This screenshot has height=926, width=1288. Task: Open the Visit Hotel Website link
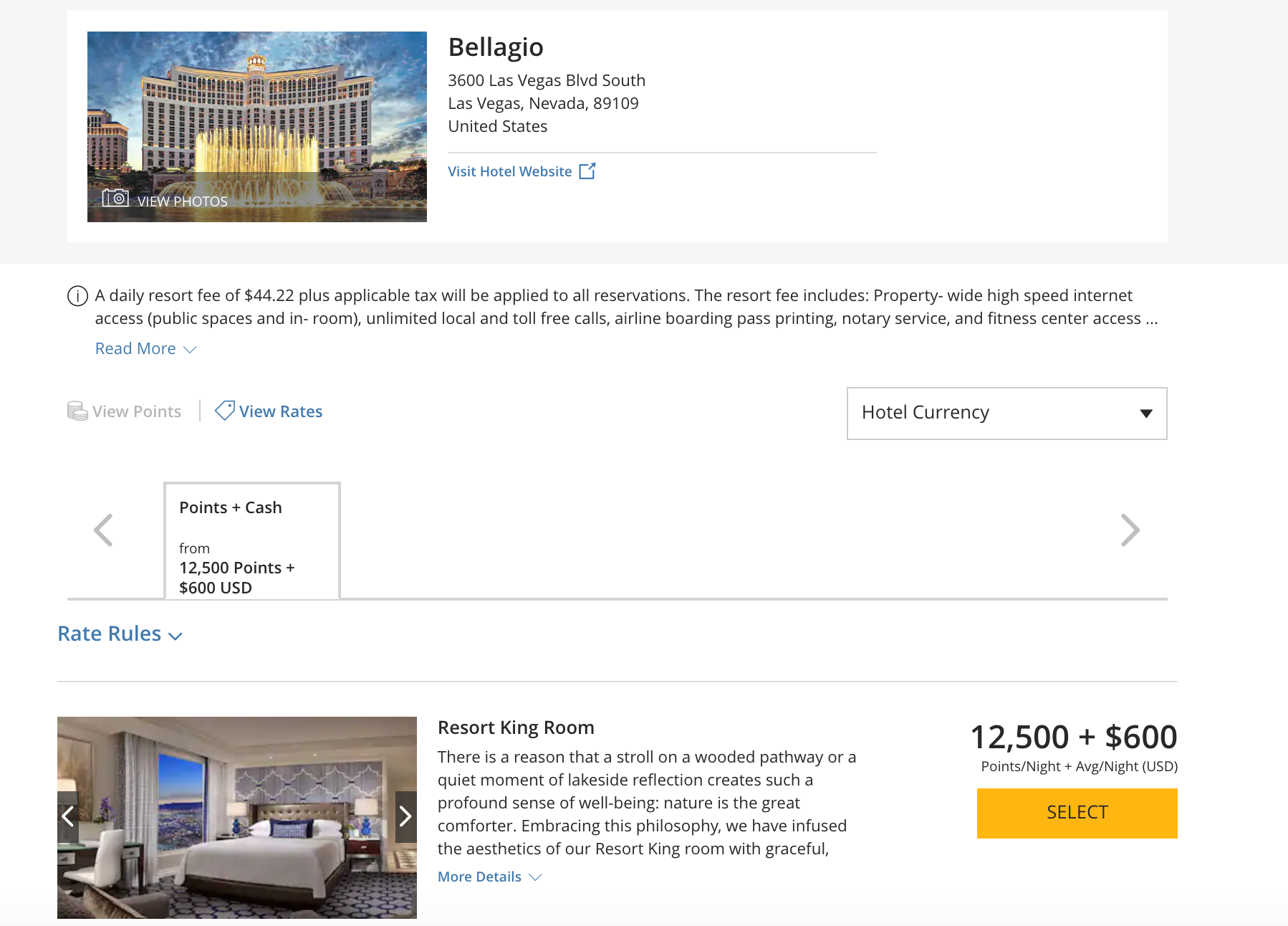point(509,171)
